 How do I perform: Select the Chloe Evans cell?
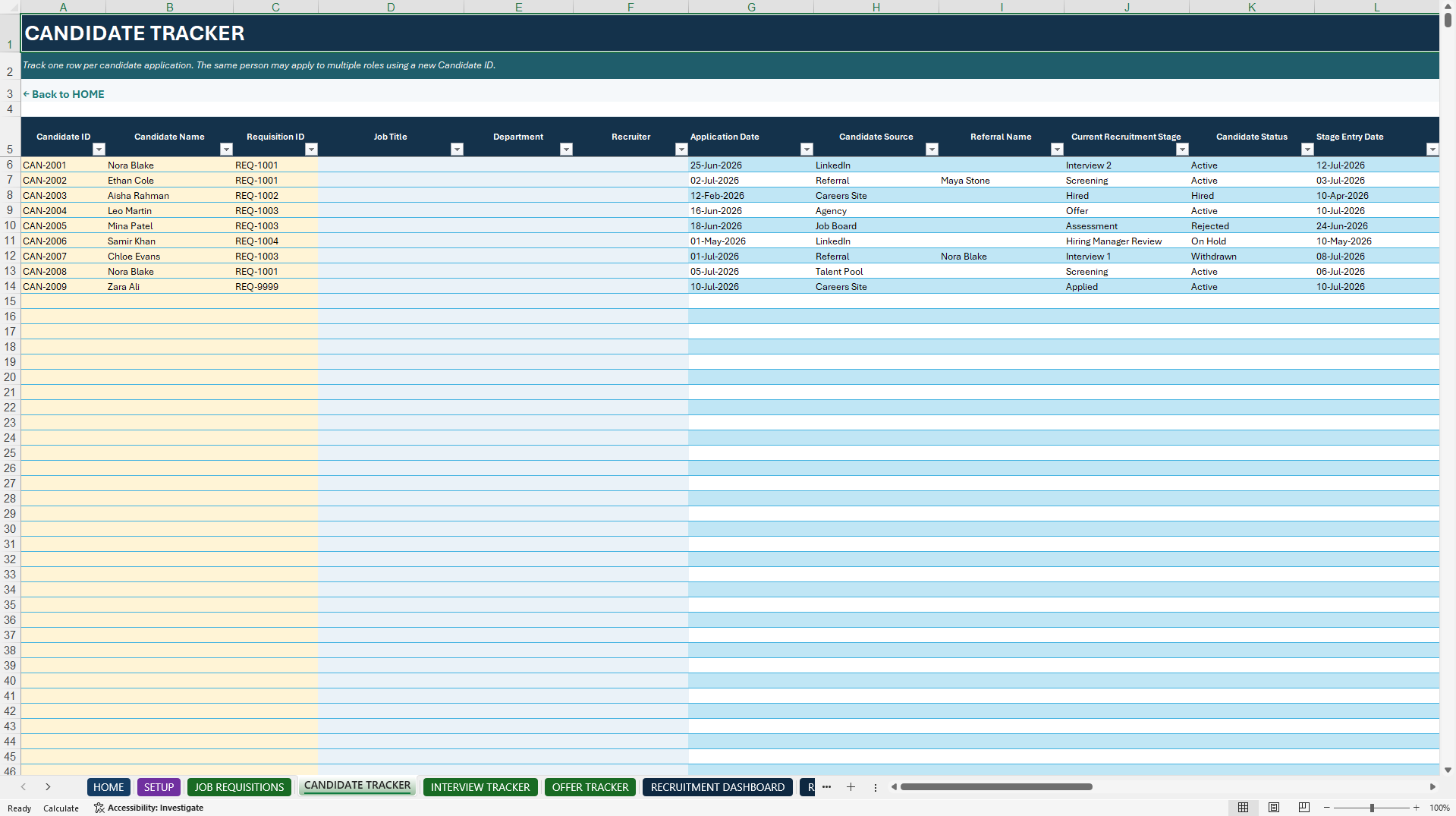(x=169, y=256)
